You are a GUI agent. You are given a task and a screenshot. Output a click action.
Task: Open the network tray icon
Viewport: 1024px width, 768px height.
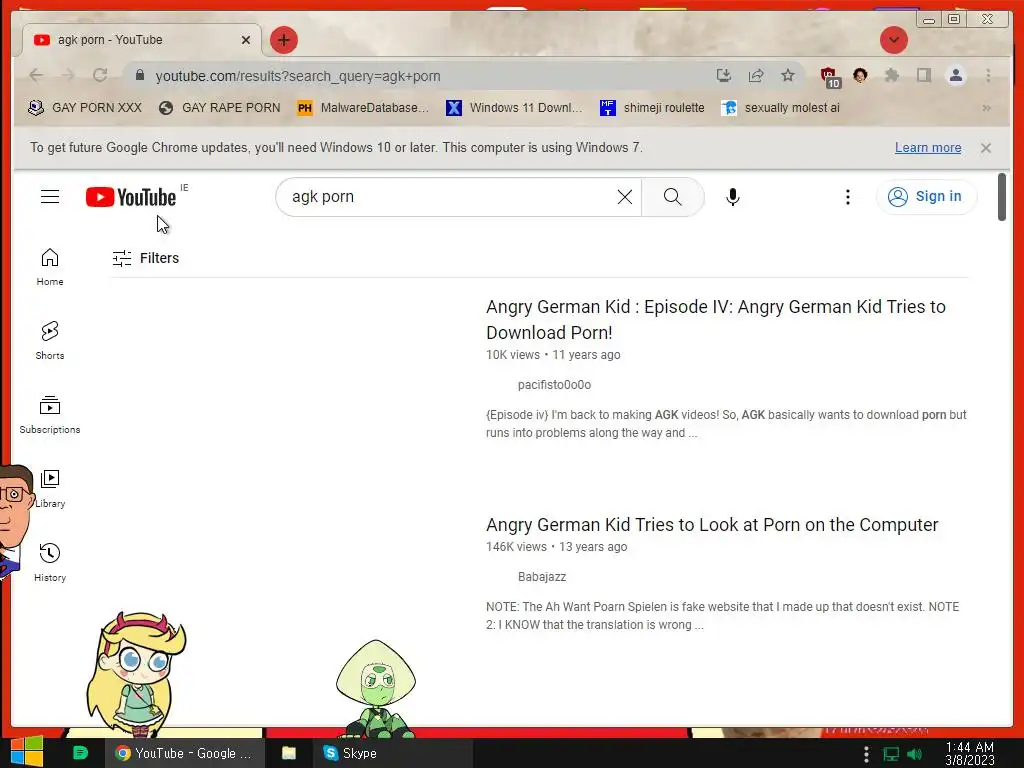[x=891, y=754]
